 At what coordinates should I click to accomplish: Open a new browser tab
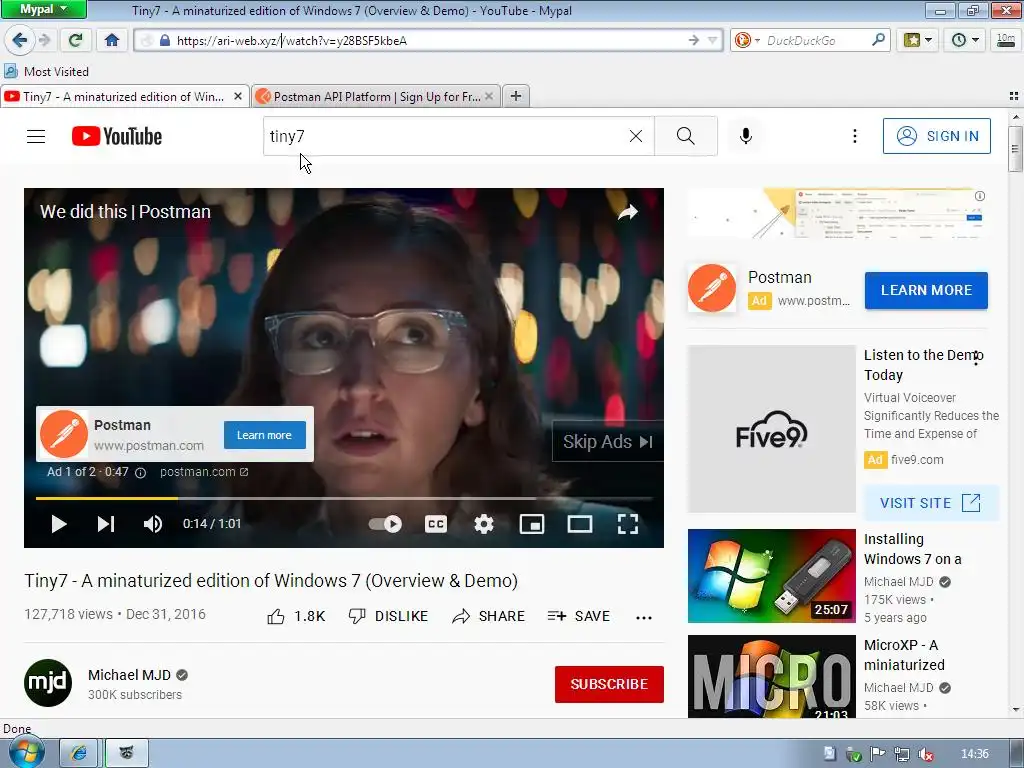pos(516,96)
